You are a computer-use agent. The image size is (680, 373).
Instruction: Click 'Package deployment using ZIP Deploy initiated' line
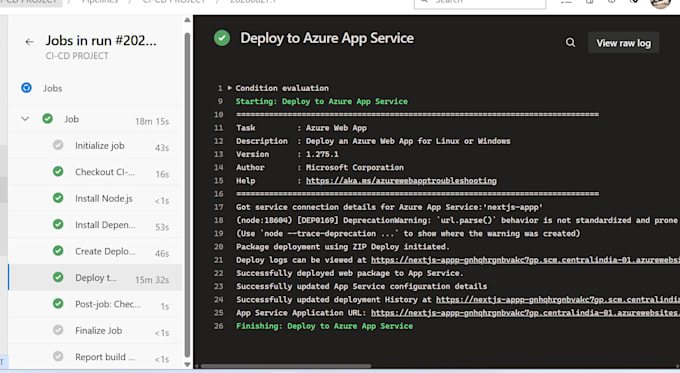tap(343, 247)
